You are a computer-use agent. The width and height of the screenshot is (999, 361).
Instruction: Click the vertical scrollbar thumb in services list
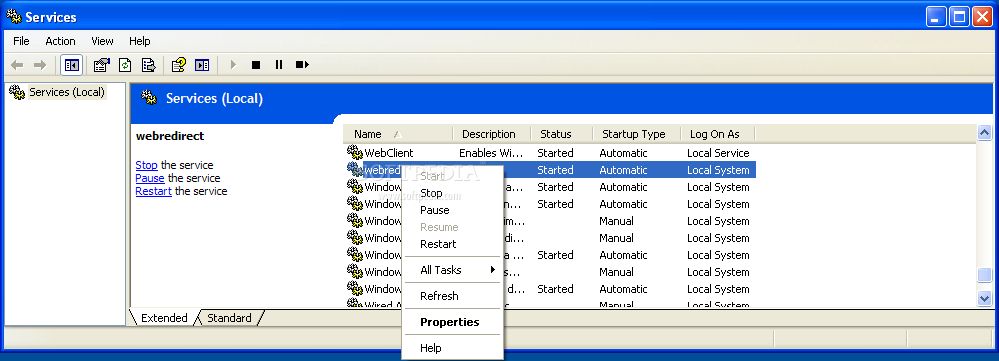(x=984, y=275)
